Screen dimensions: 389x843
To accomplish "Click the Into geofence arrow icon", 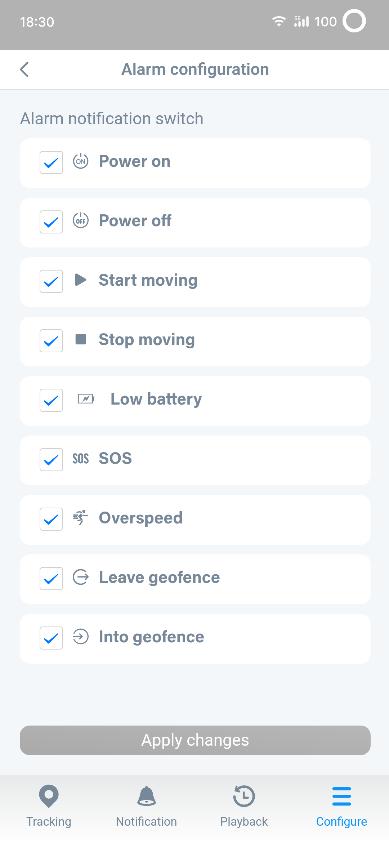I will (x=80, y=637).
